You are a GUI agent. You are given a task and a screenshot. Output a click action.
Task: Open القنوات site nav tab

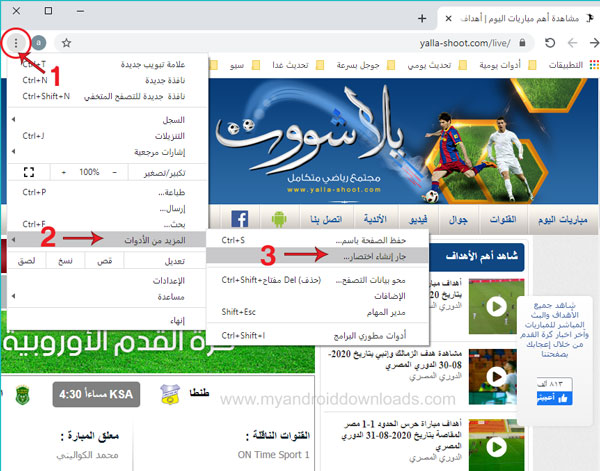pyautogui.click(x=503, y=220)
